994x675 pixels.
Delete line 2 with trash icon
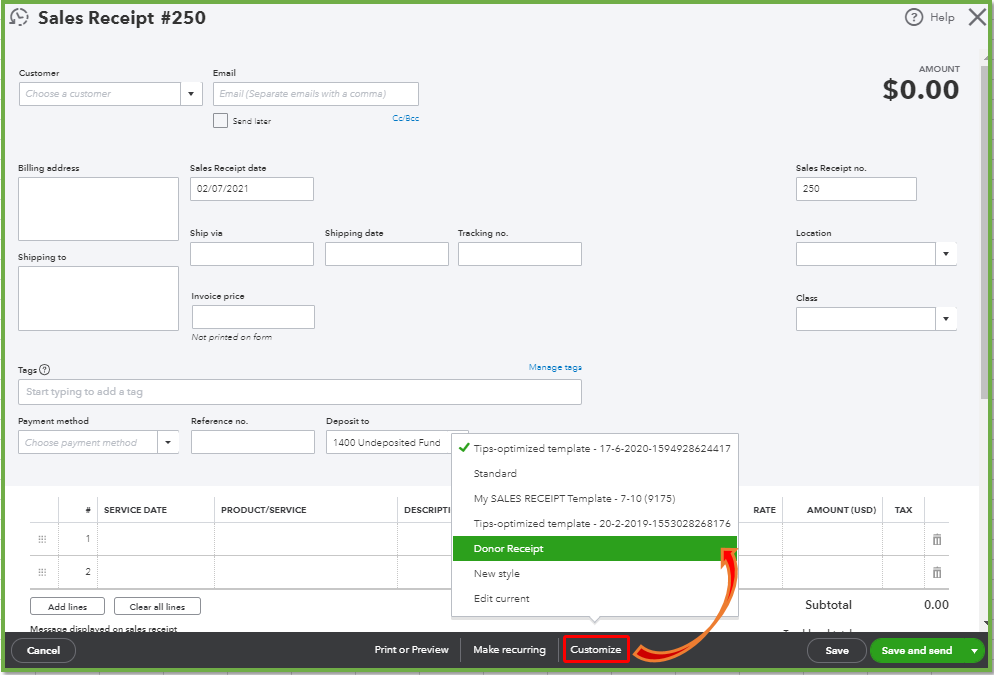click(937, 572)
